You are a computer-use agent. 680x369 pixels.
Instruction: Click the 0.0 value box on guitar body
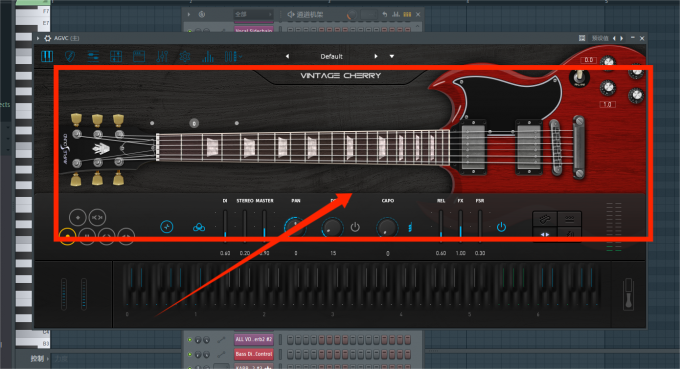point(588,60)
